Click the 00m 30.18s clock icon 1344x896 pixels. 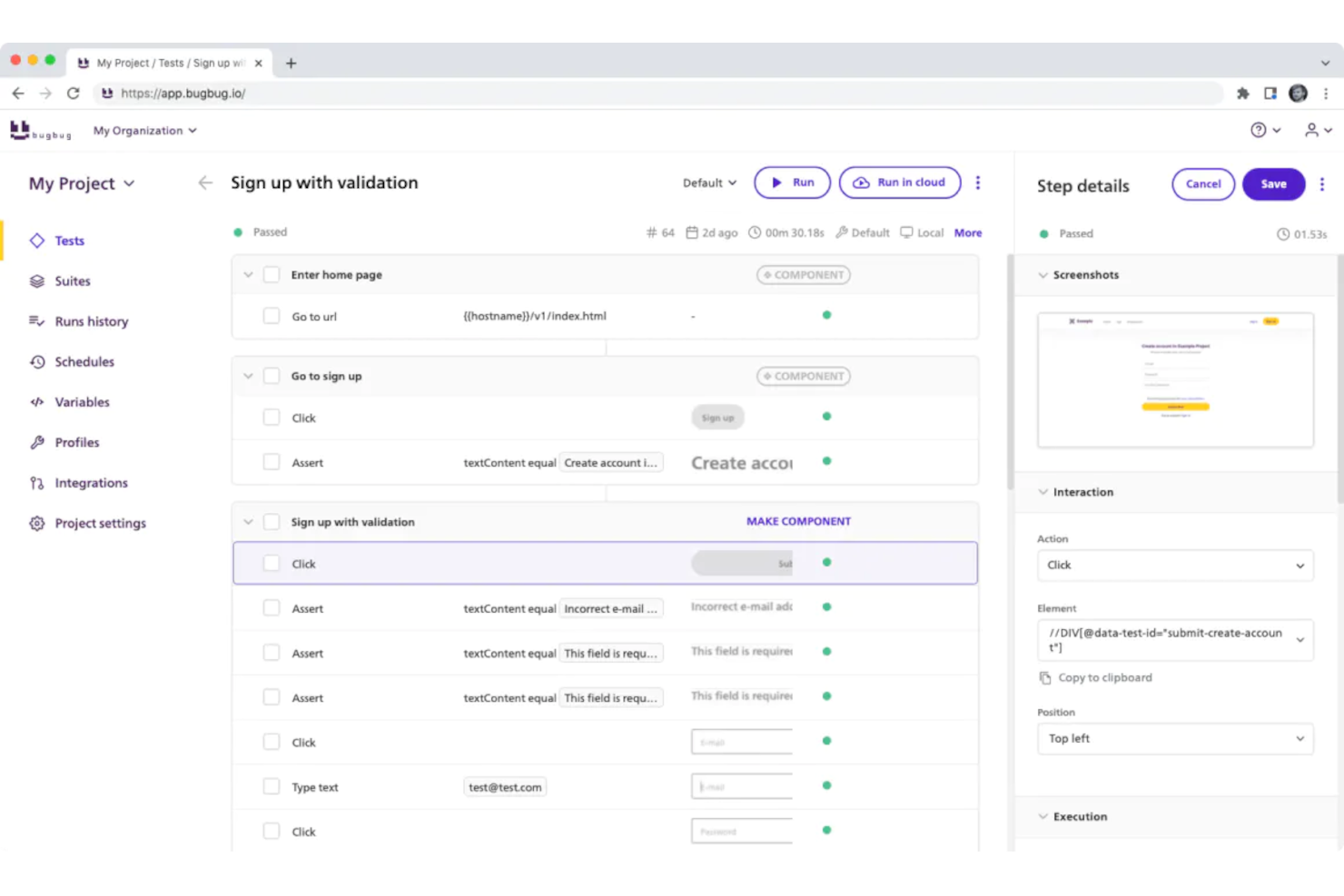(x=755, y=232)
